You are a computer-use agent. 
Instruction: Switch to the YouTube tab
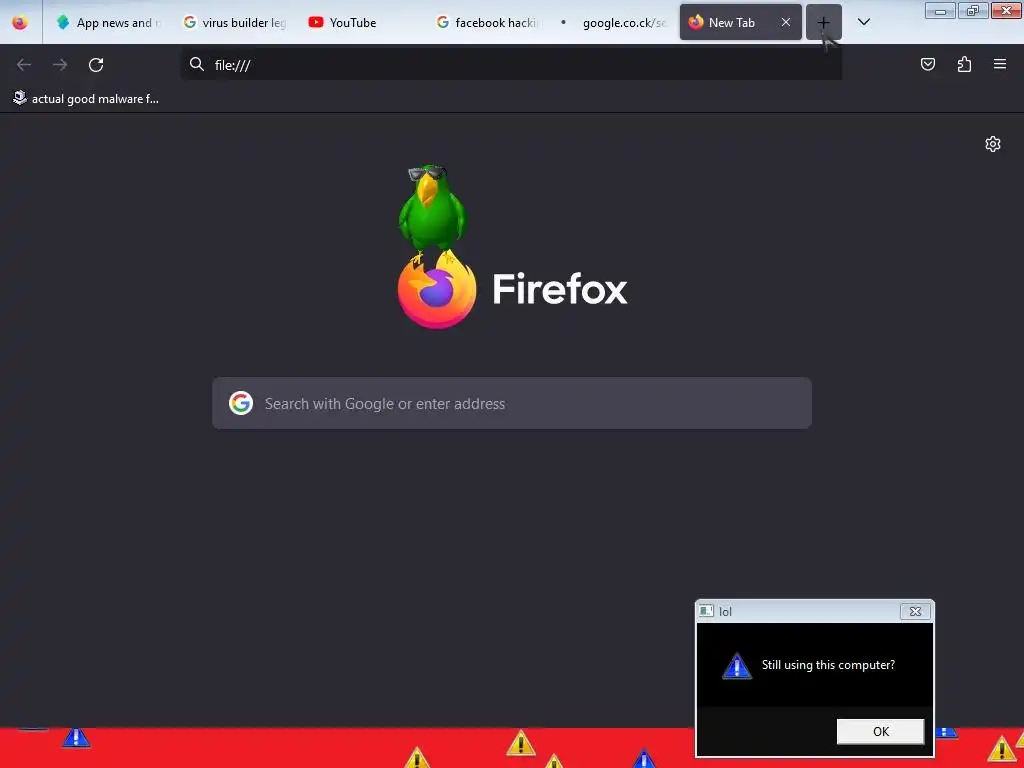click(361, 22)
